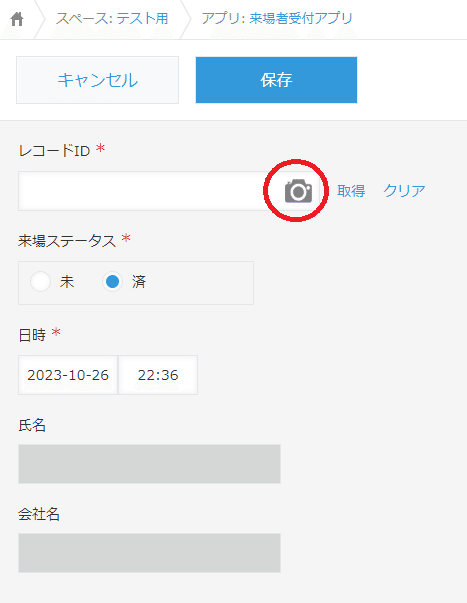Click the キャンセル button
Viewport: 467px width, 603px height.
[97, 80]
